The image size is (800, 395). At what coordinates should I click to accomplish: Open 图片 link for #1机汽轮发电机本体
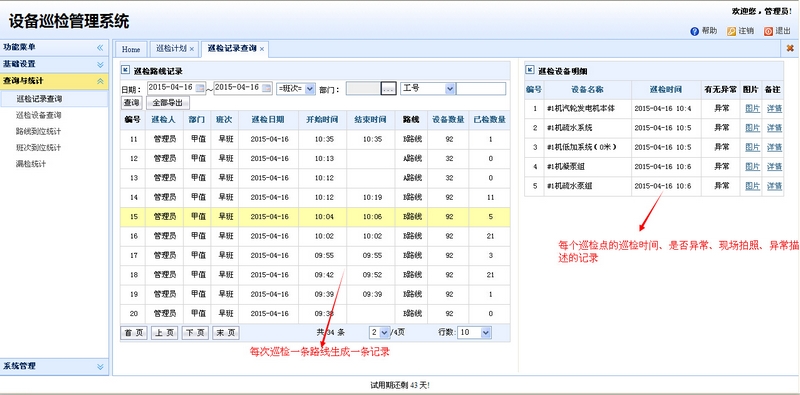[x=753, y=109]
